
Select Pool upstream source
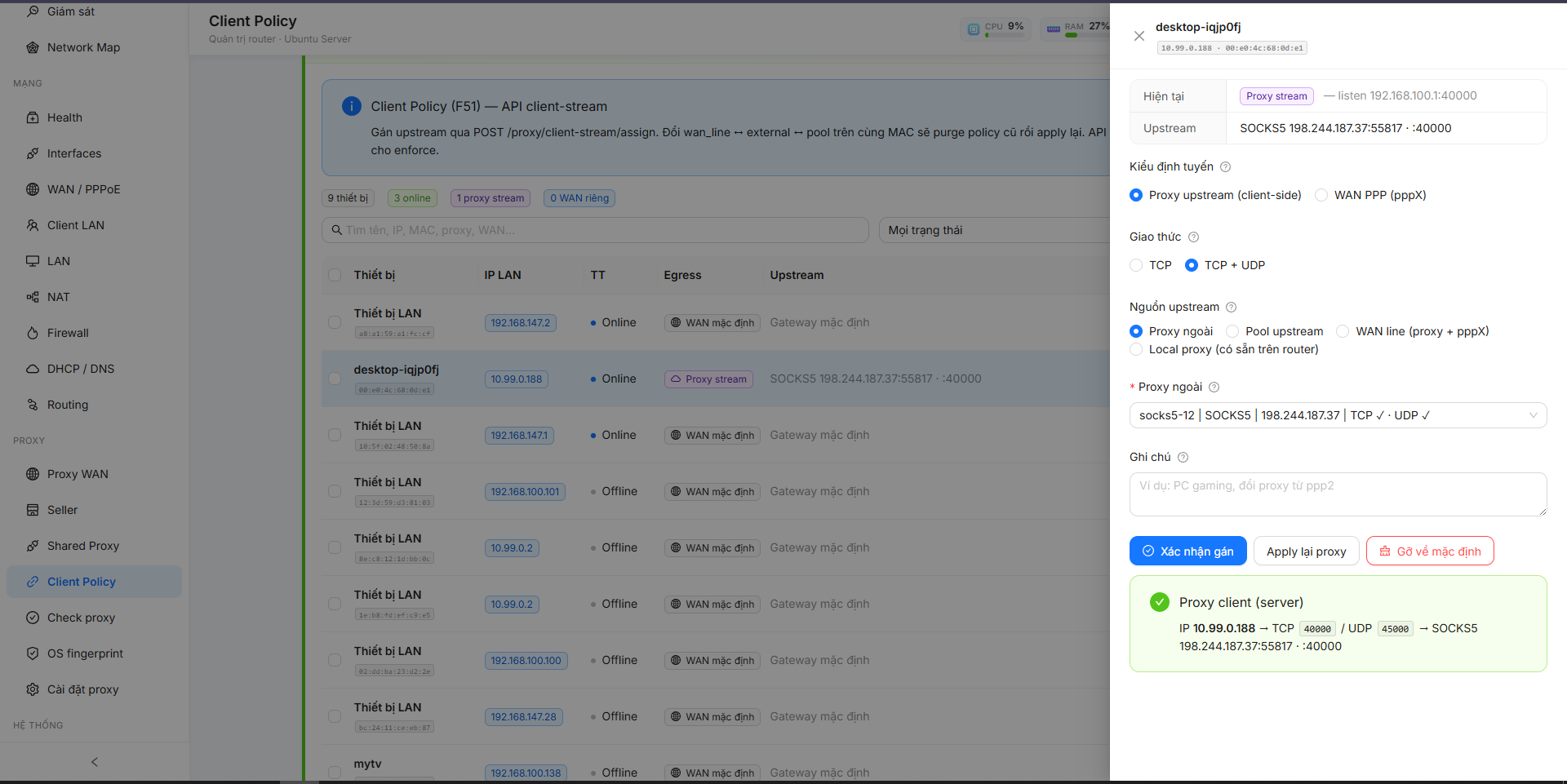(1232, 331)
